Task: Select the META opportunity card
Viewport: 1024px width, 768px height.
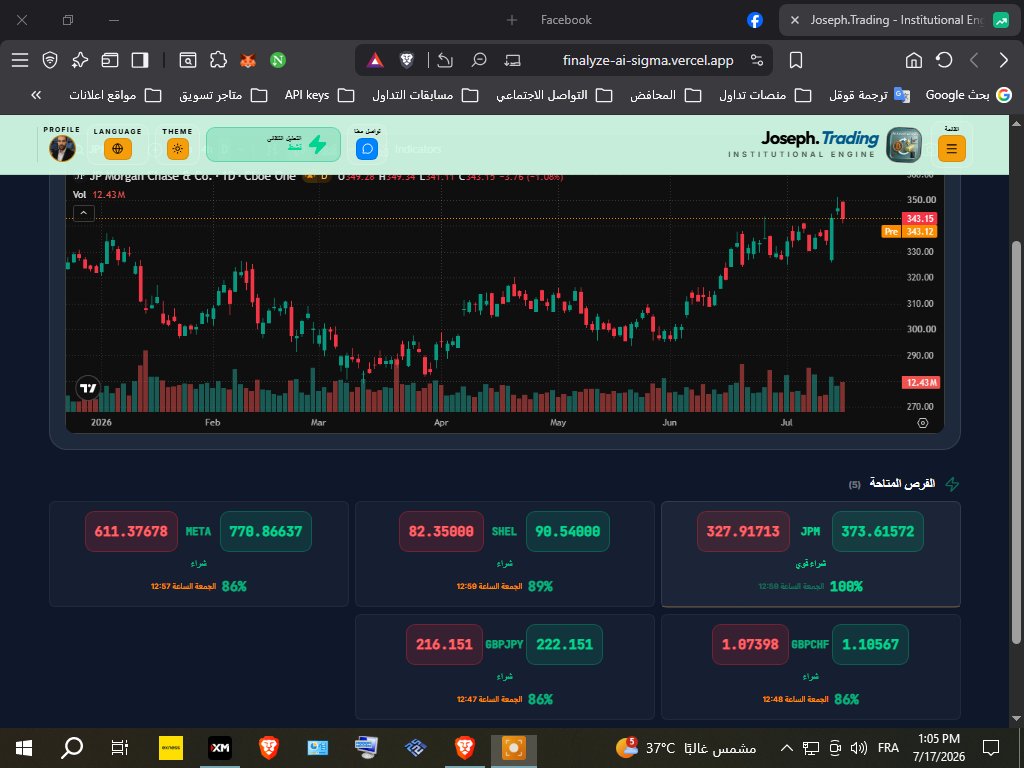Action: click(x=199, y=554)
